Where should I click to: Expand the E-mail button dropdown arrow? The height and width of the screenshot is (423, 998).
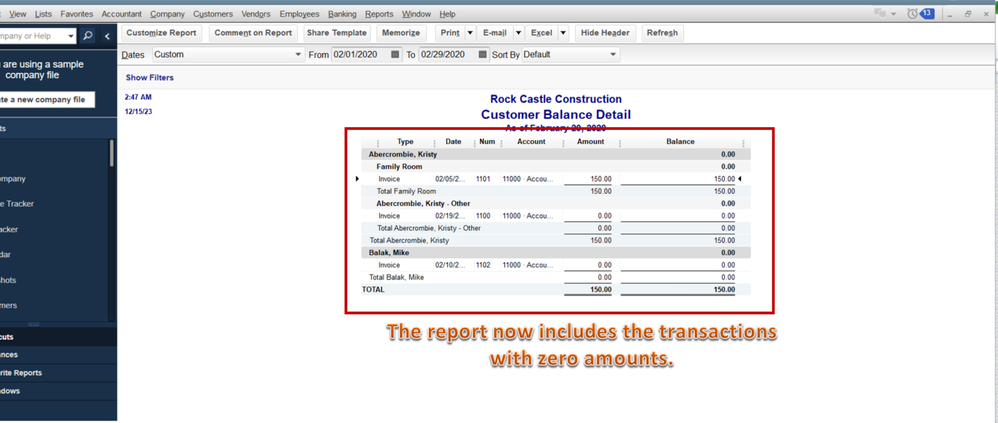[518, 33]
